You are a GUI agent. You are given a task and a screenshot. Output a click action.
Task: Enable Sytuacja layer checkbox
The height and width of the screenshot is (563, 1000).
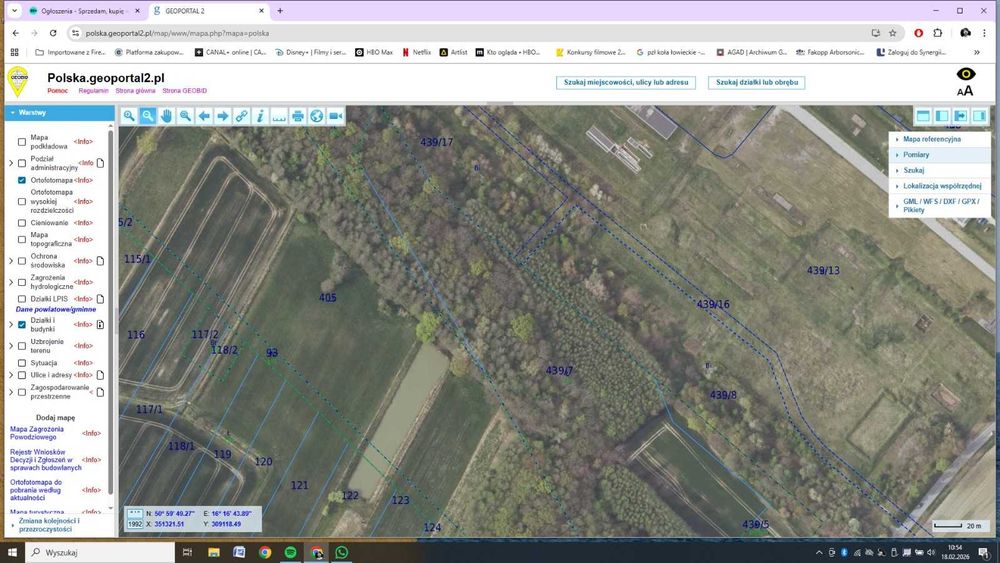22,363
